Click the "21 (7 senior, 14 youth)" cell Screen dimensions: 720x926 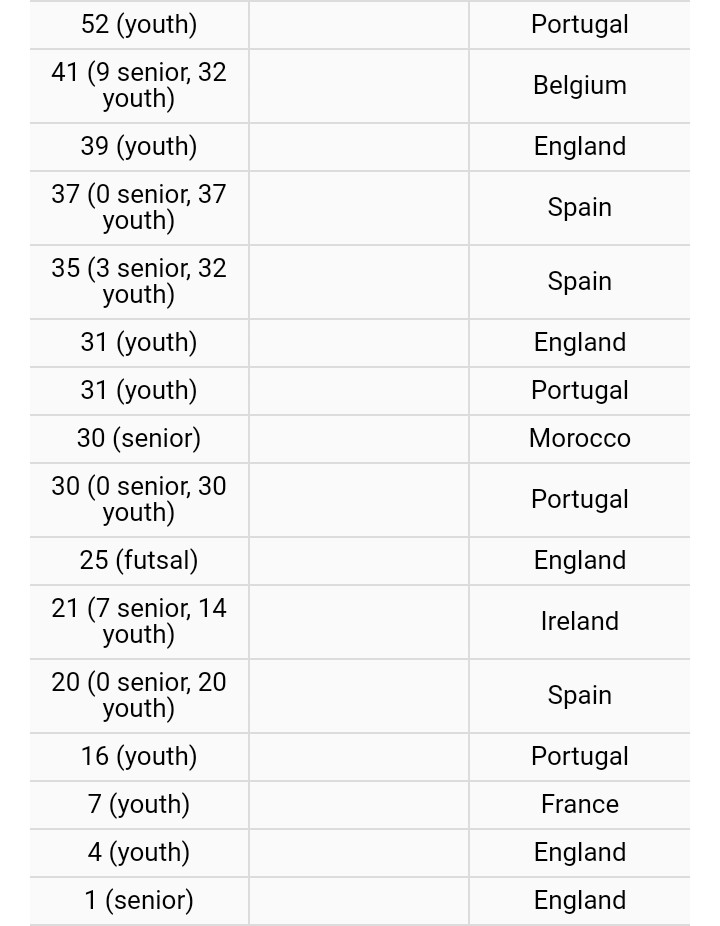point(139,621)
